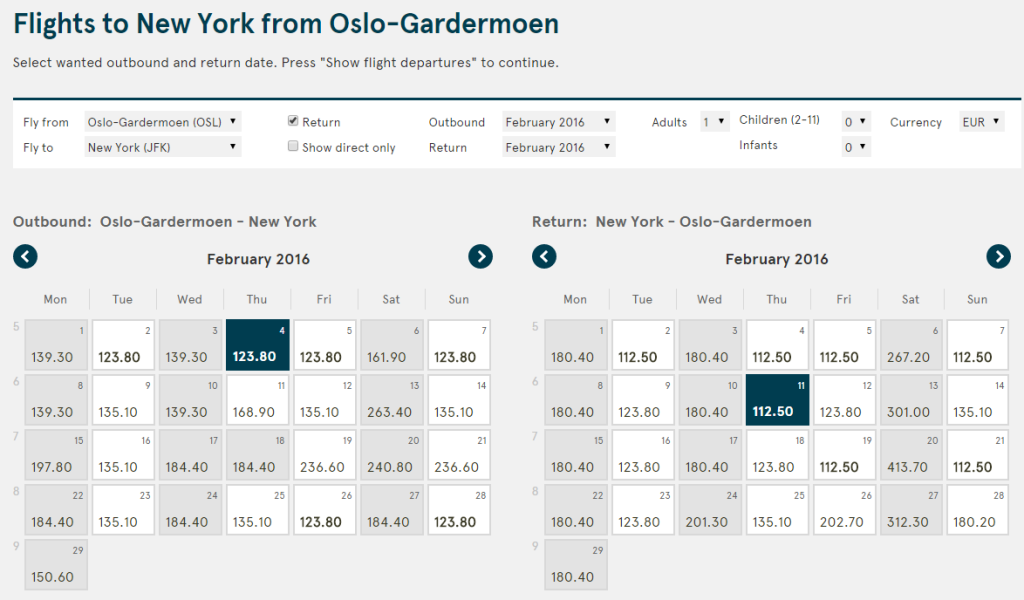1024x600 pixels.
Task: Select return February 13 at 301.00
Action: click(911, 400)
